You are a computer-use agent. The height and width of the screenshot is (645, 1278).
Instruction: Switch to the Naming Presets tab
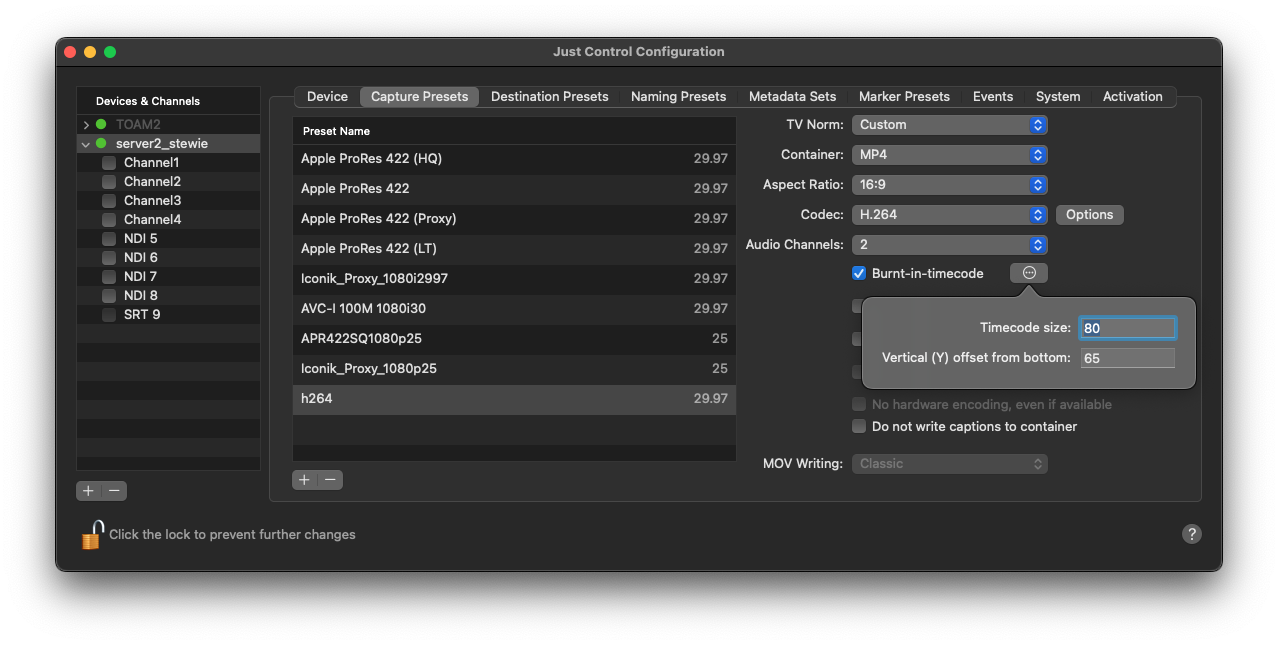pos(678,97)
